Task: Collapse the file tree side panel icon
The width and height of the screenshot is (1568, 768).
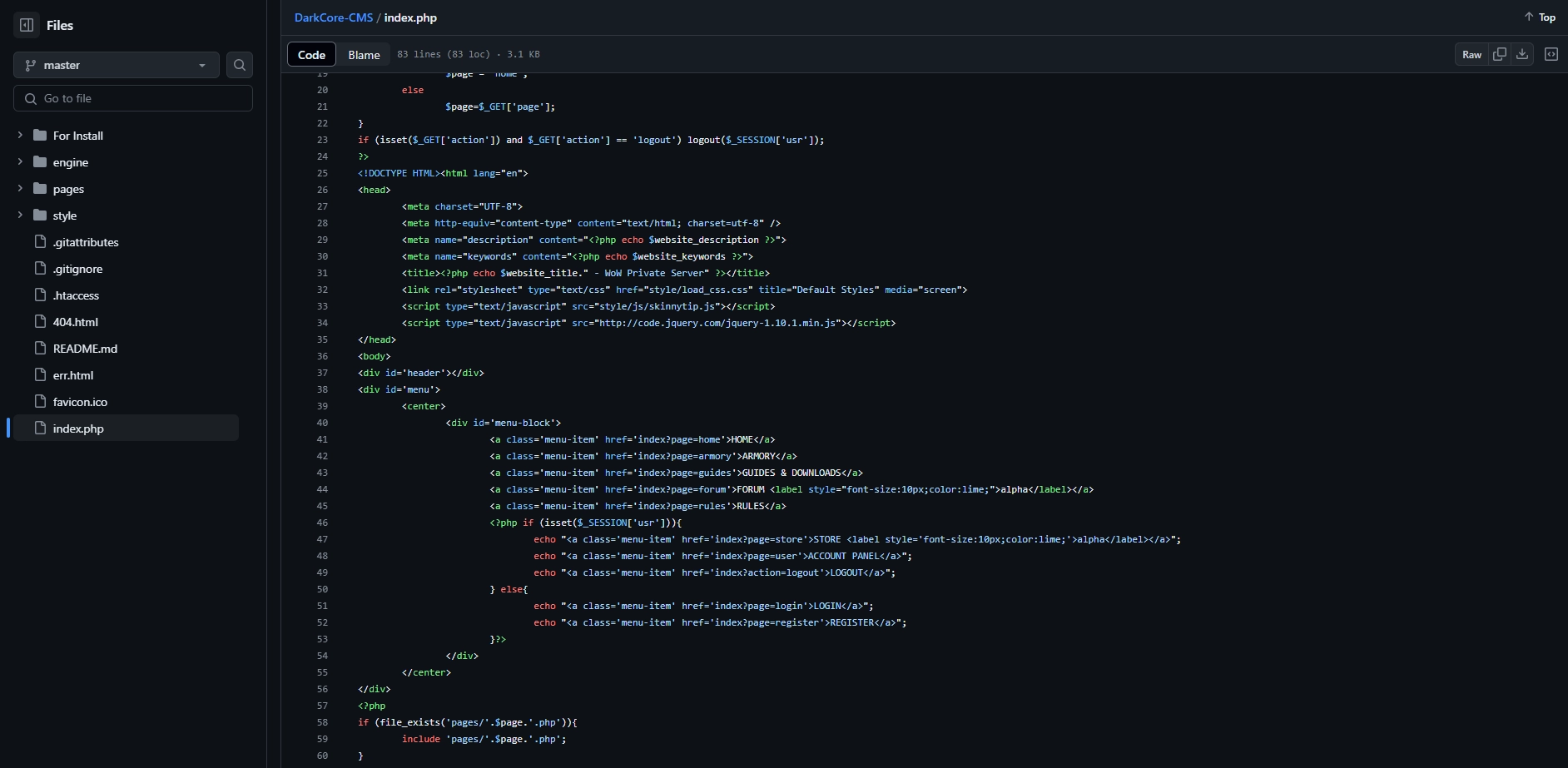Action: point(27,25)
